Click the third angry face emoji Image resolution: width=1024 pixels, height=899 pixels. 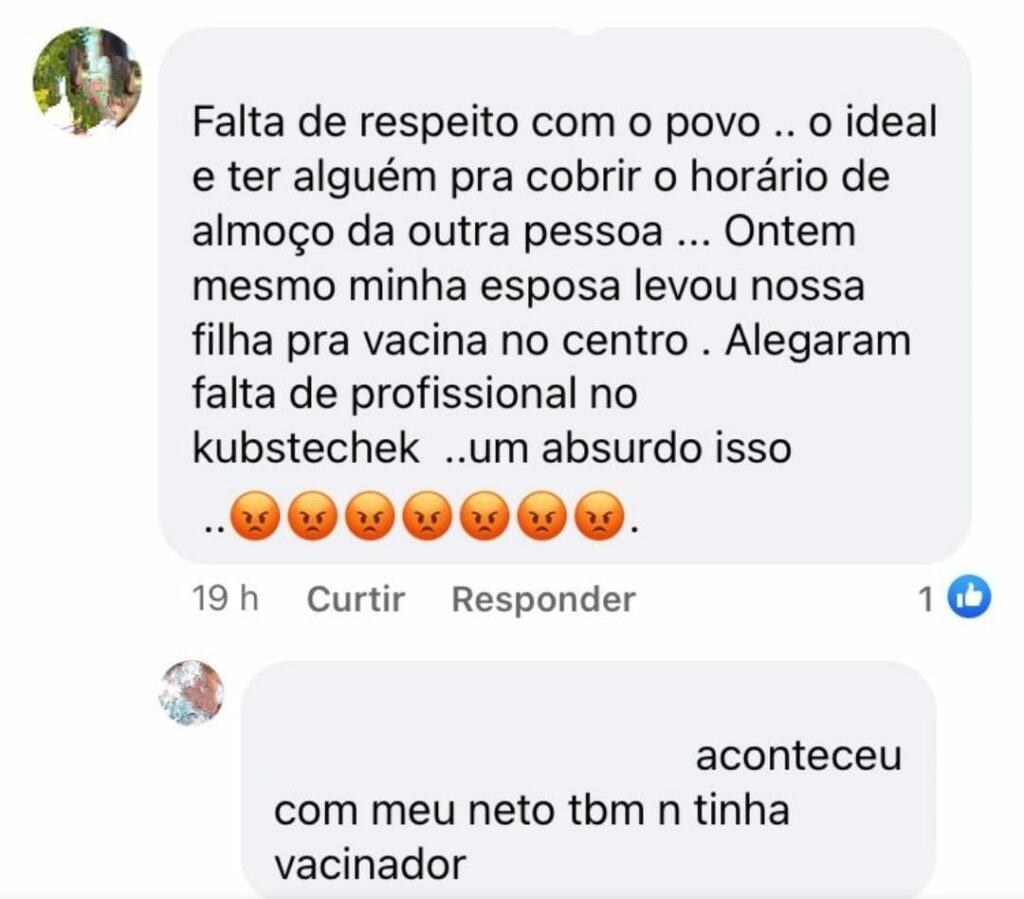[x=370, y=515]
